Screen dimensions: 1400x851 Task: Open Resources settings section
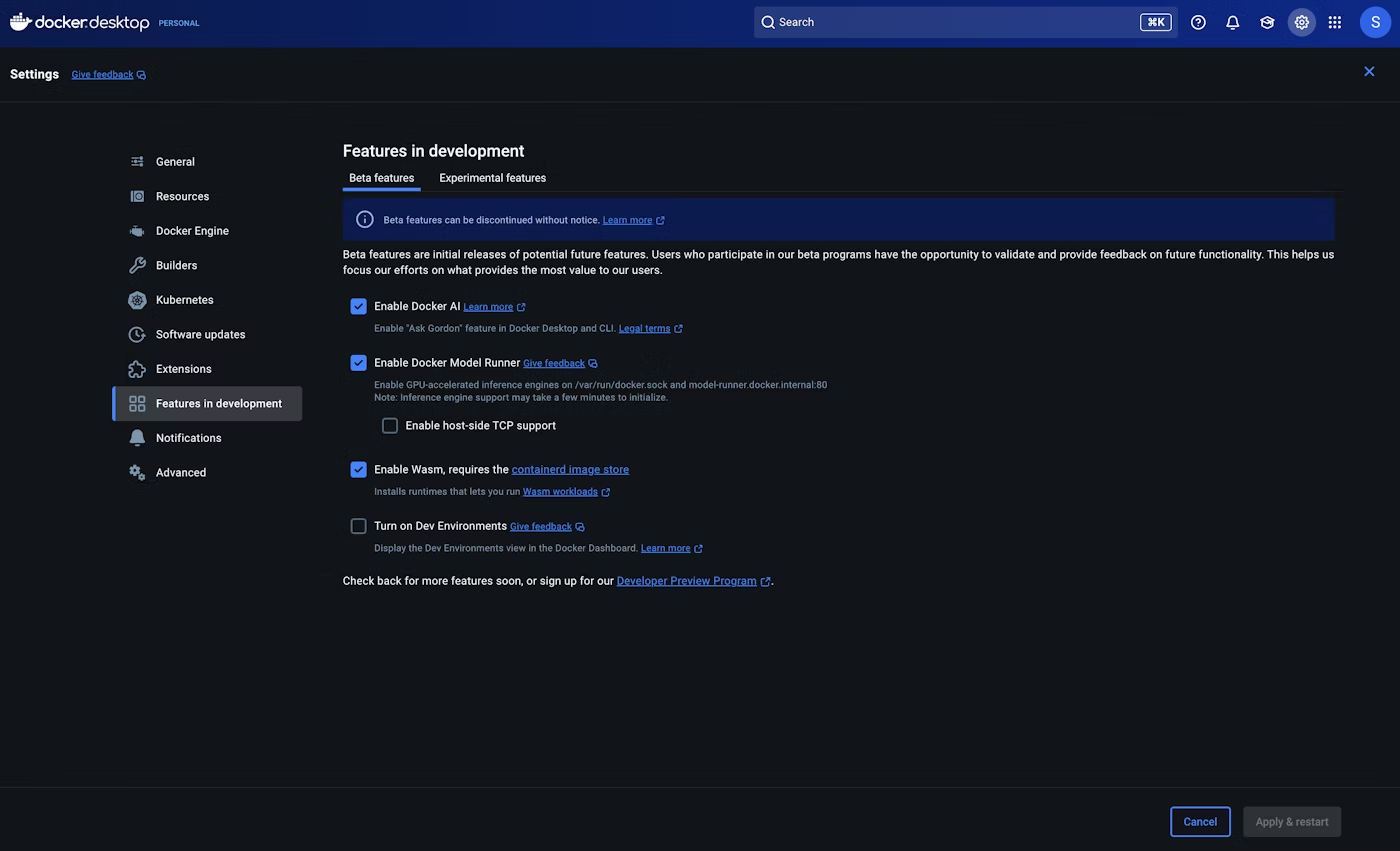click(x=207, y=196)
